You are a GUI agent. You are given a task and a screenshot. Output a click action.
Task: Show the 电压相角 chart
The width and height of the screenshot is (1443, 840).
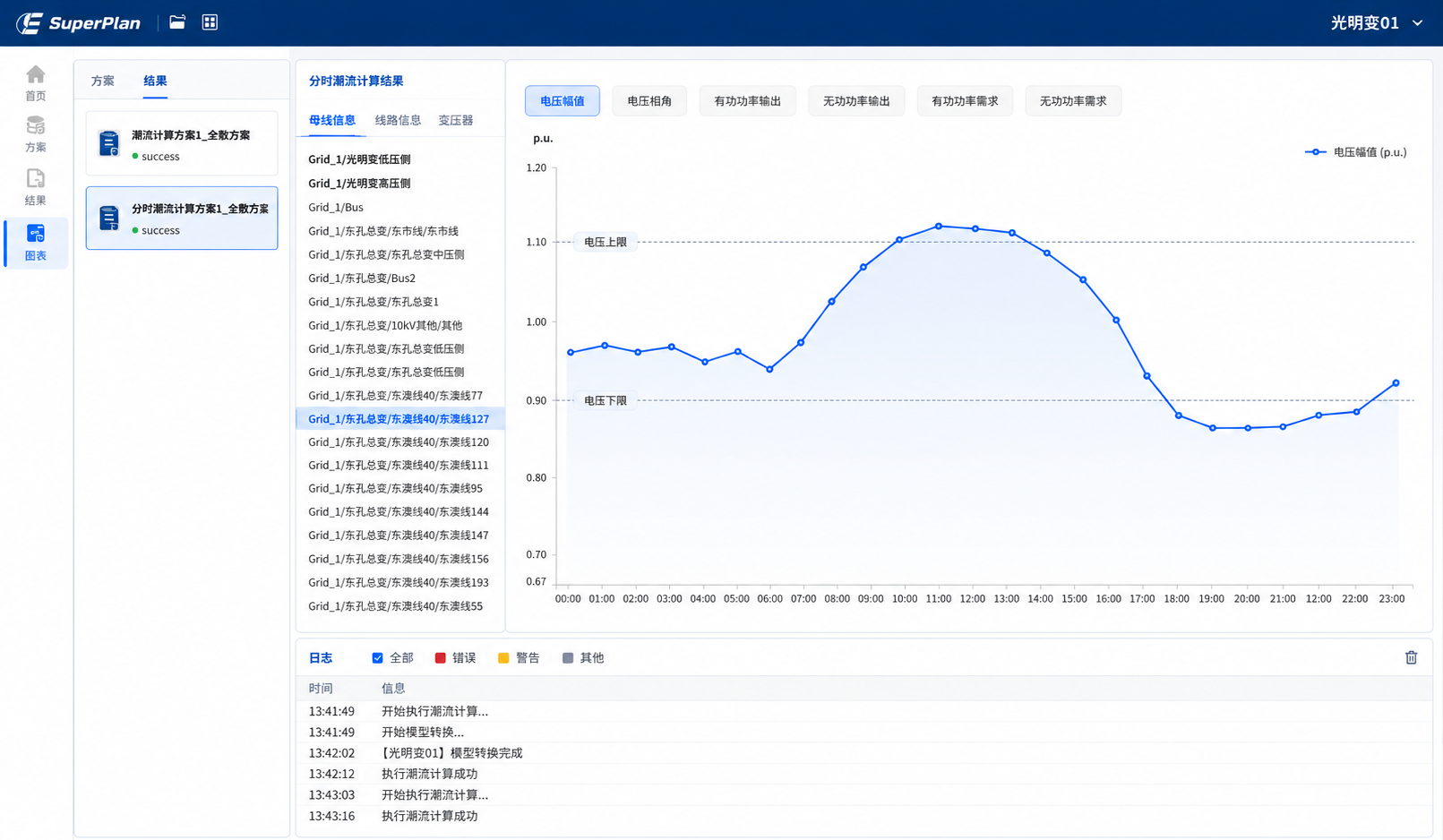(649, 101)
